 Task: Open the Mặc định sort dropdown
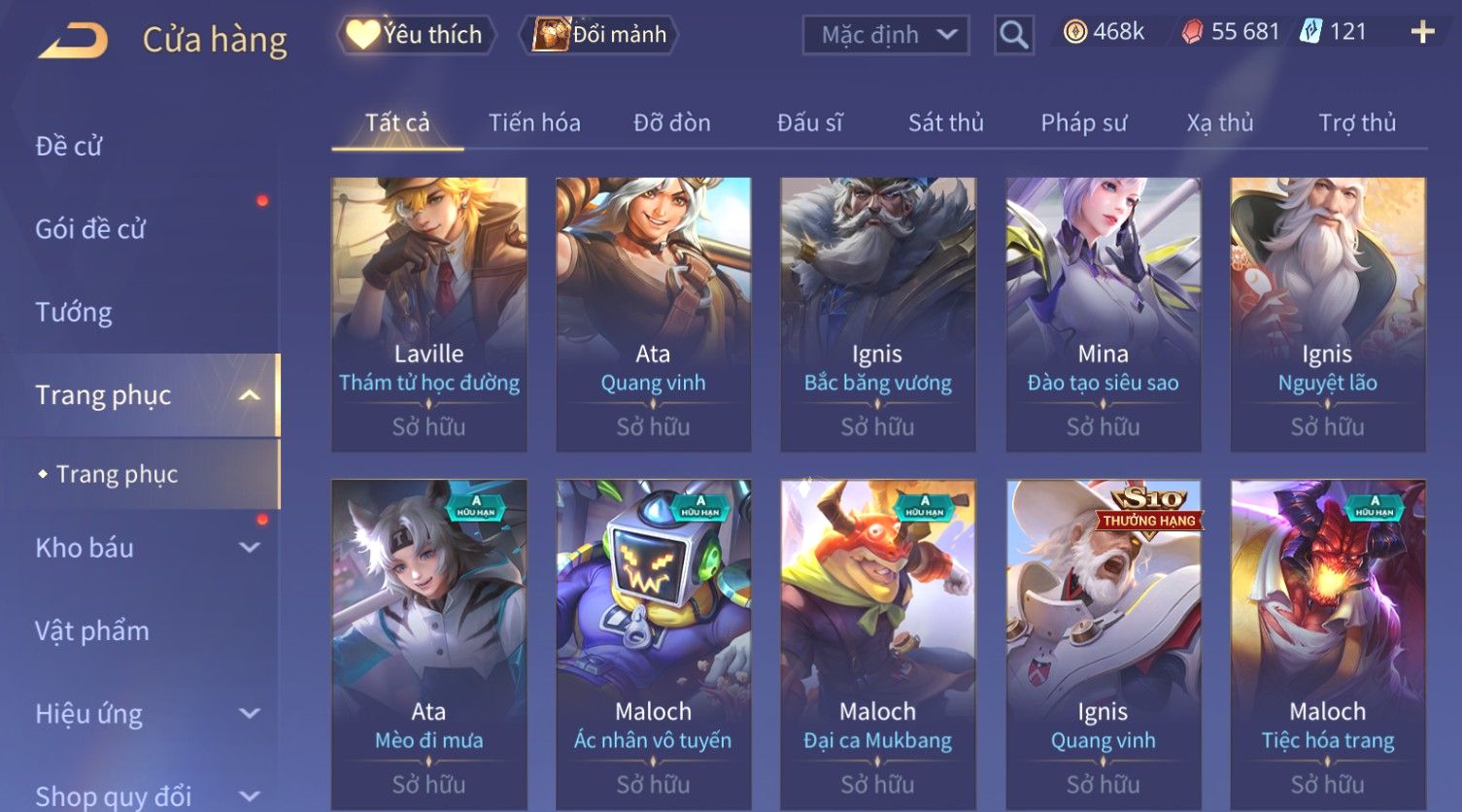click(x=886, y=36)
